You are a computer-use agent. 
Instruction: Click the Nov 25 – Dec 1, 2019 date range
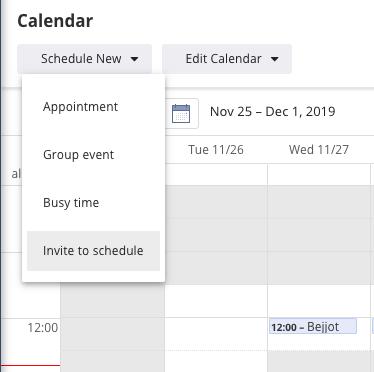(x=272, y=112)
